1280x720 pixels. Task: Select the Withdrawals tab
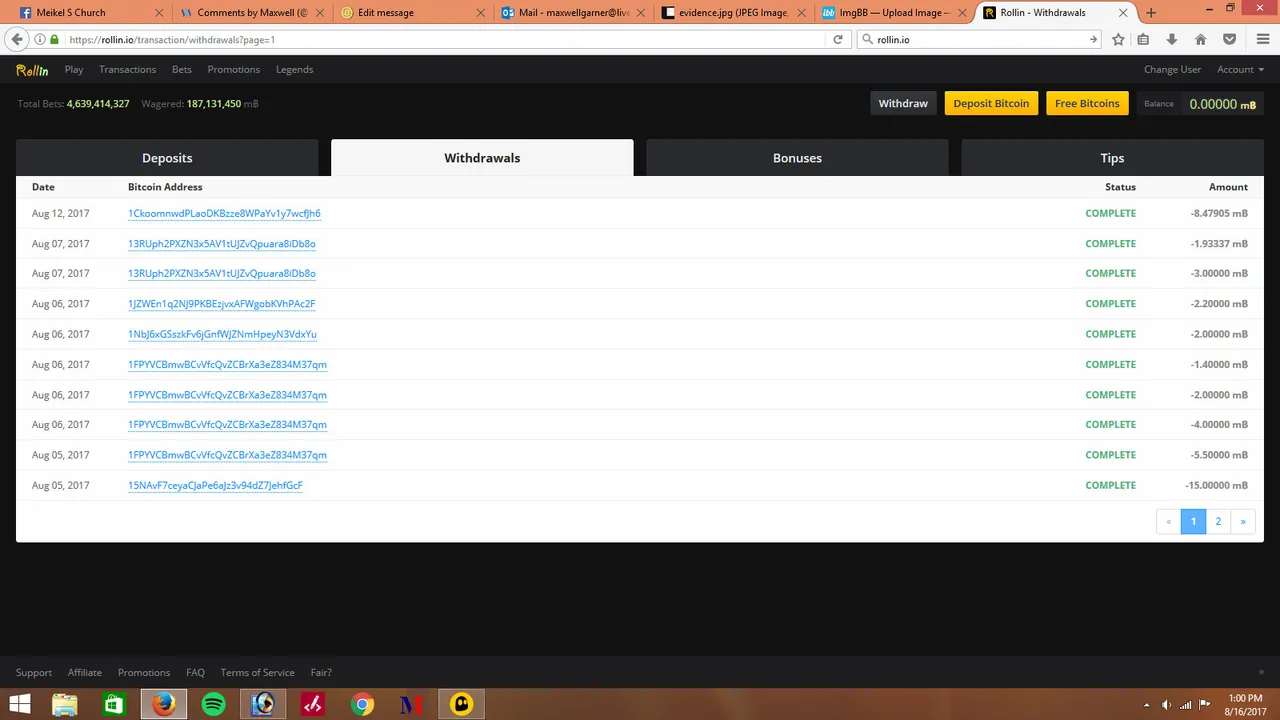[482, 158]
